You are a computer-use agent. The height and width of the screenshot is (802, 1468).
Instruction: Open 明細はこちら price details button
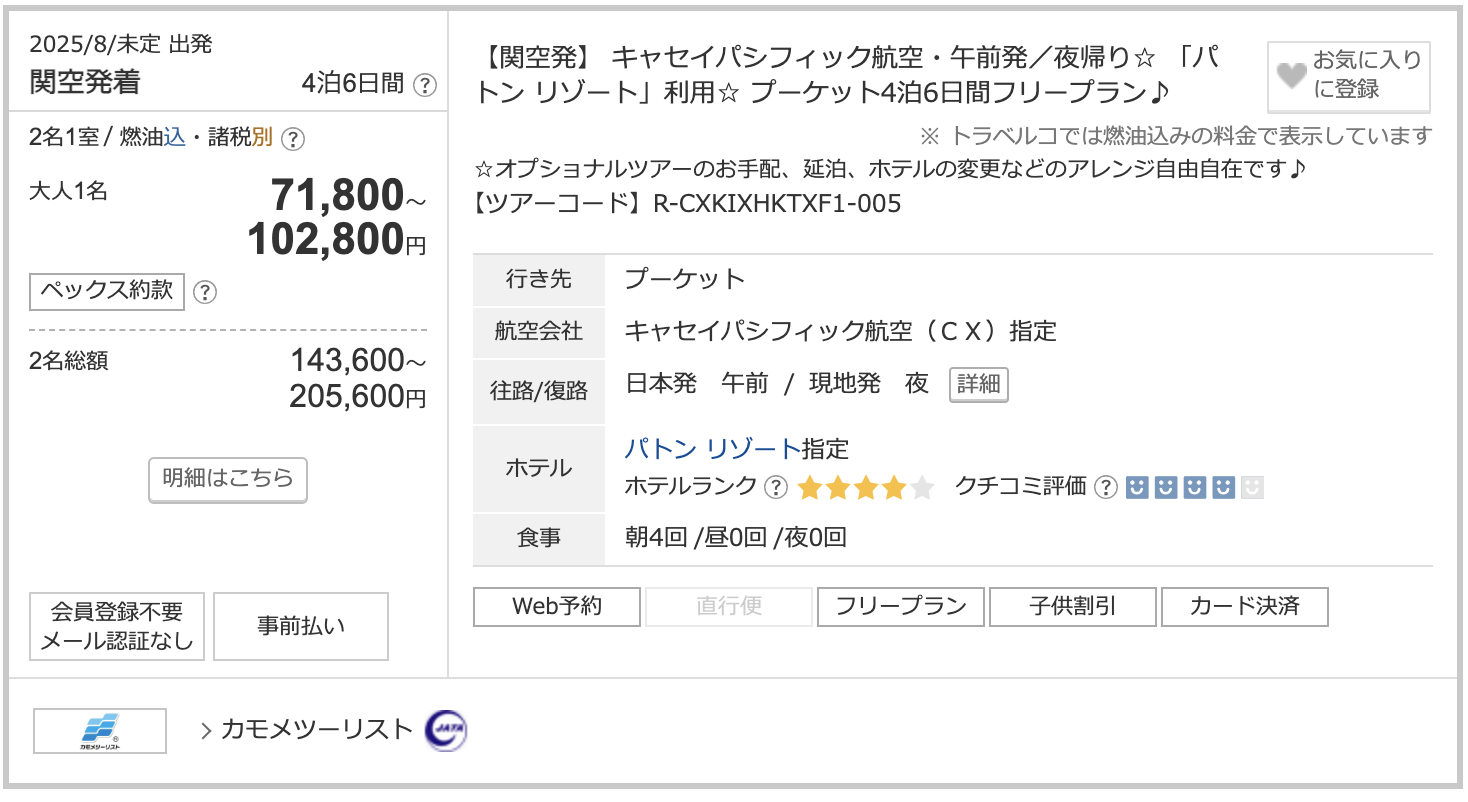coord(228,479)
